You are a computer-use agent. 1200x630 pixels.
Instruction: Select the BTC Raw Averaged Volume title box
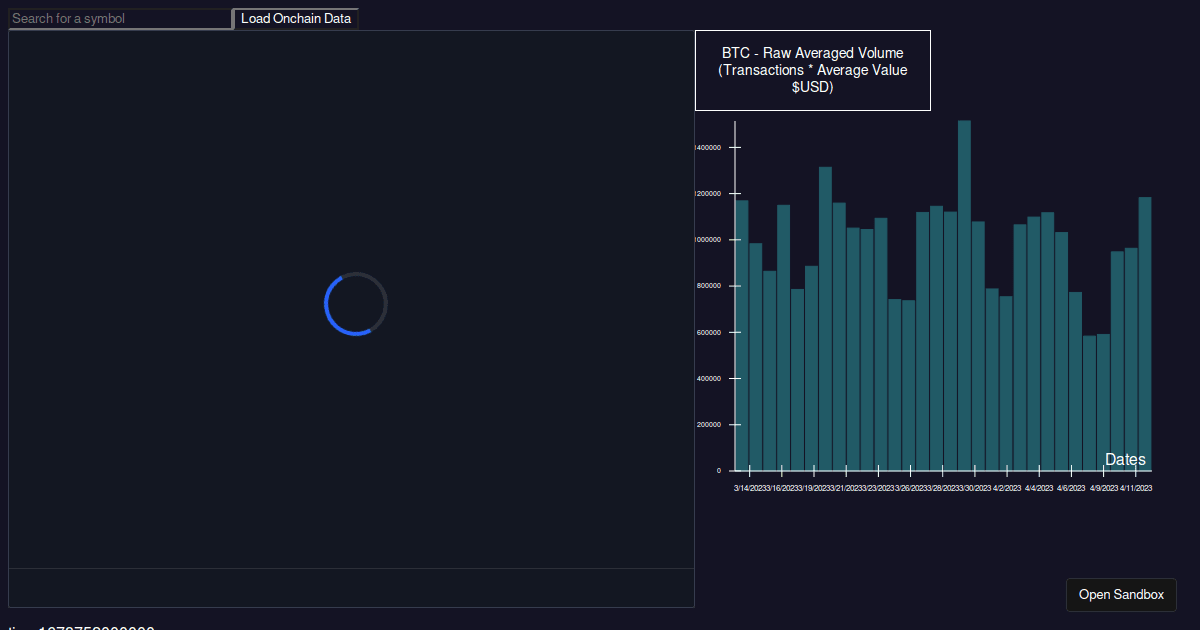point(812,70)
